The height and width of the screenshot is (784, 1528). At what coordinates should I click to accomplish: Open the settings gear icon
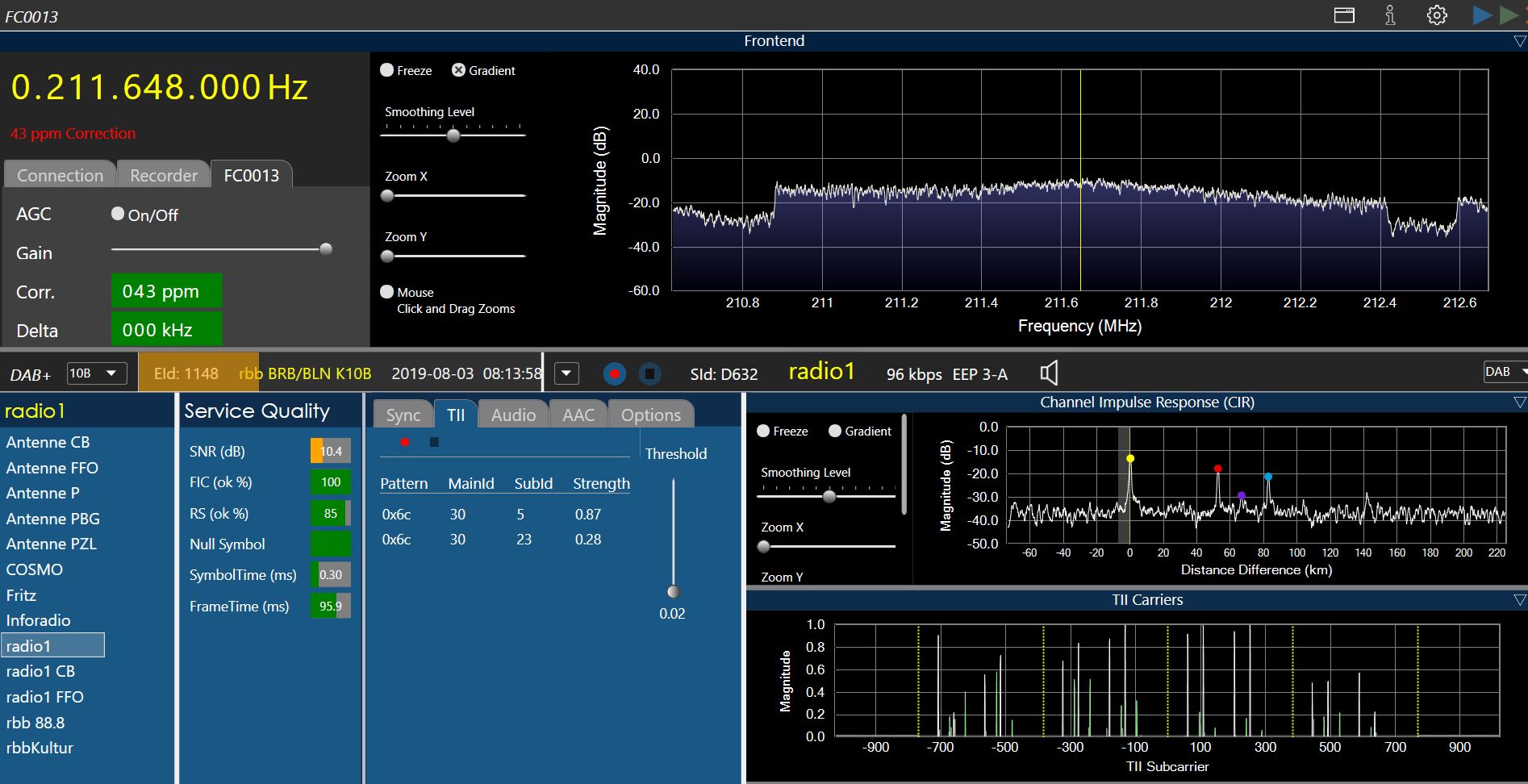1437,15
